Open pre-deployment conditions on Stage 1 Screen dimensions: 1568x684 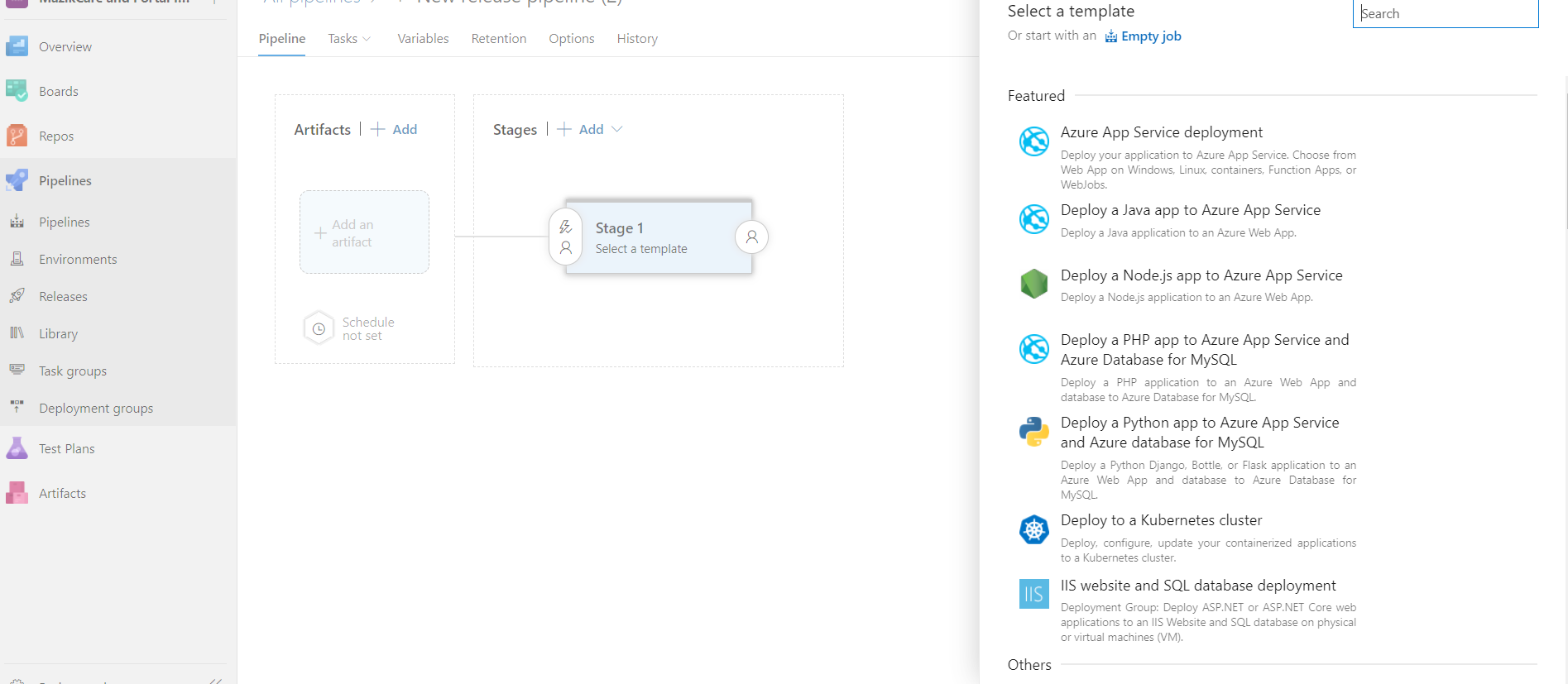point(566,237)
